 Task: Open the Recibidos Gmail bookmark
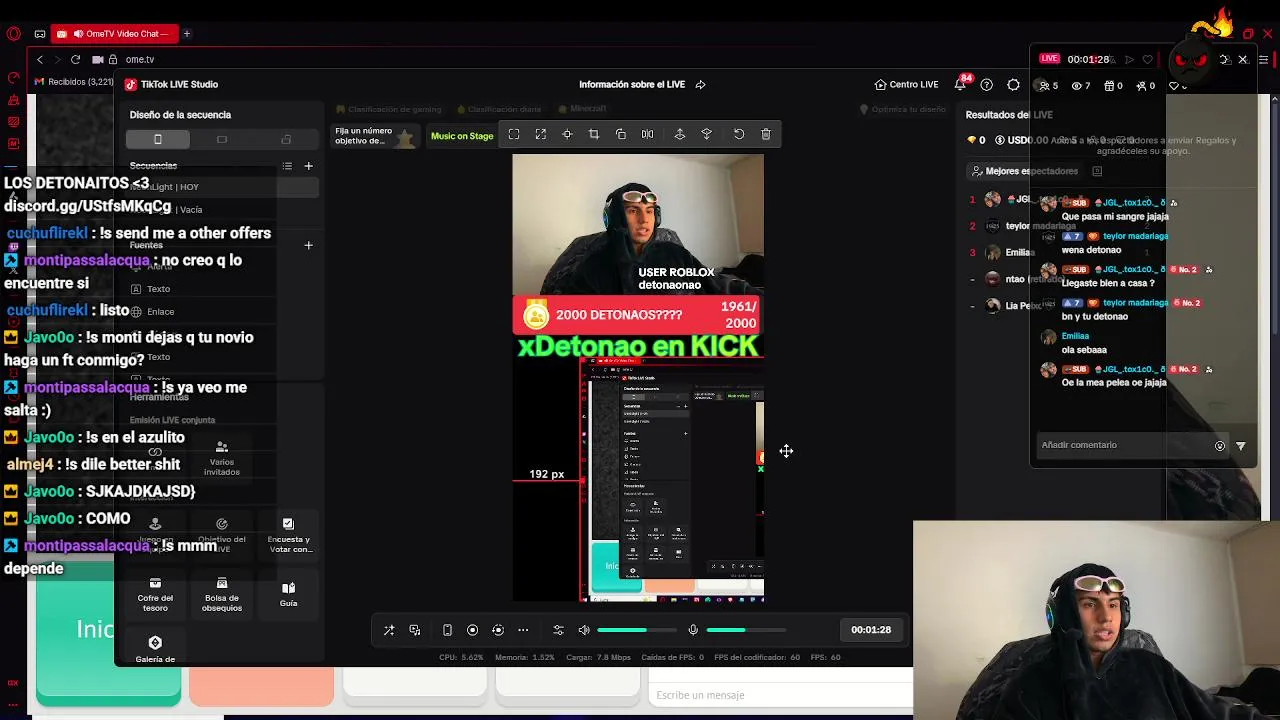(x=74, y=82)
